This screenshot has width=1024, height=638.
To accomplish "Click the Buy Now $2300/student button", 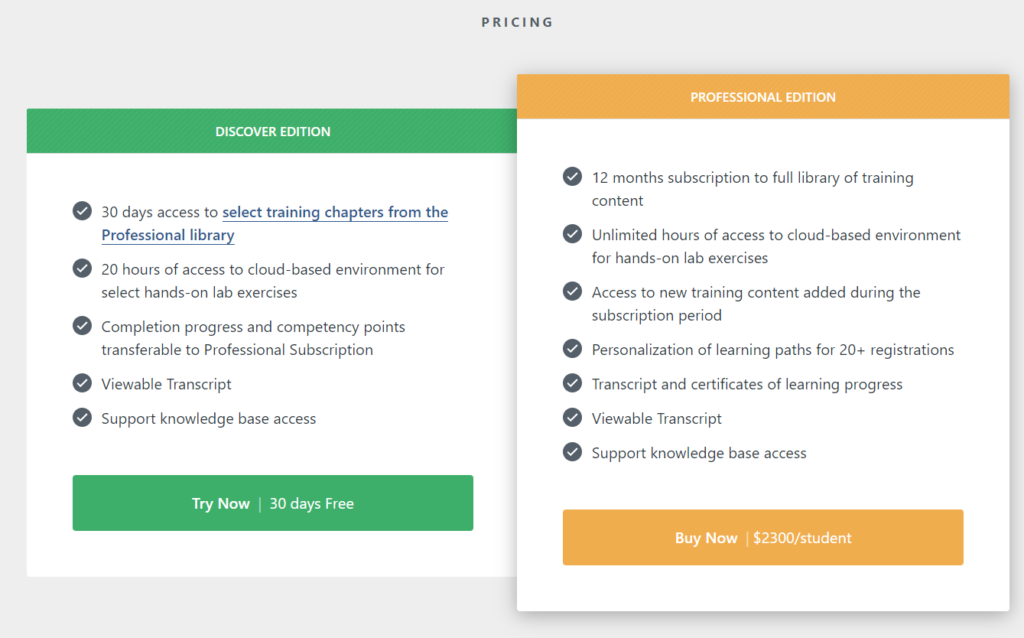I will (763, 537).
